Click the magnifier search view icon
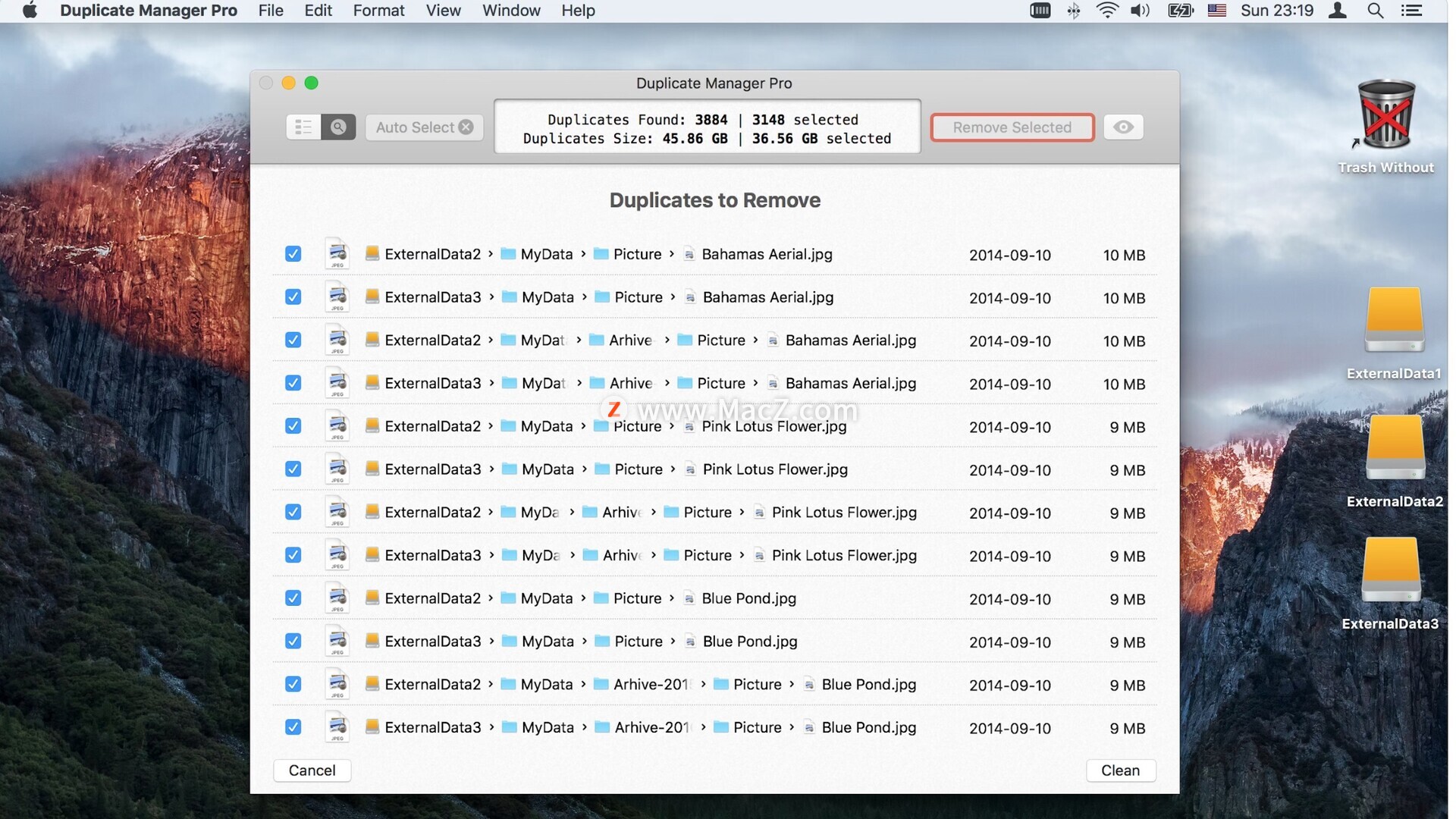The image size is (1456, 819). (x=338, y=127)
